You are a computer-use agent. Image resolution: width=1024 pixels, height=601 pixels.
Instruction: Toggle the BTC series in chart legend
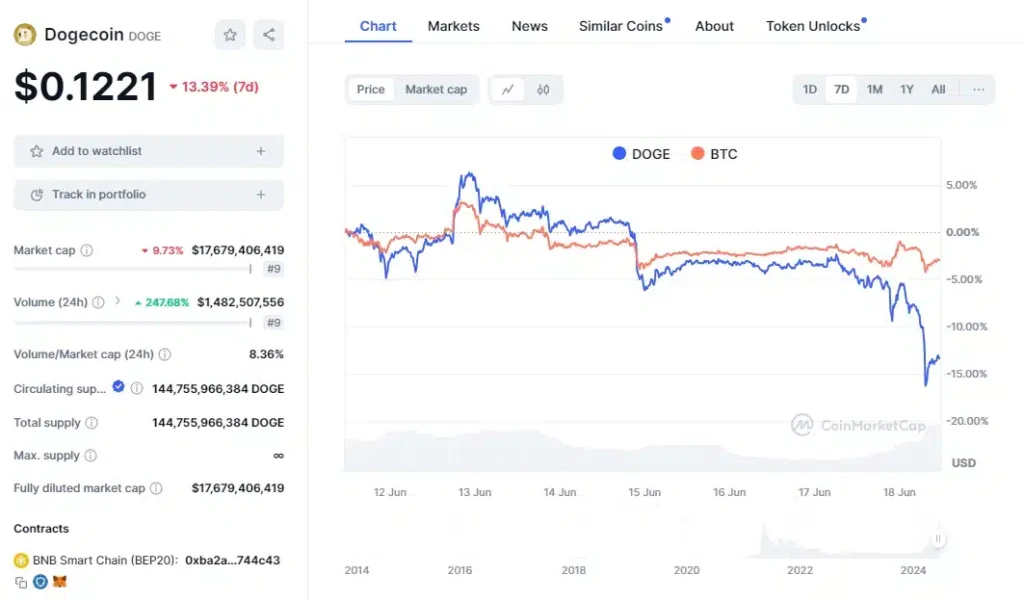pos(714,154)
